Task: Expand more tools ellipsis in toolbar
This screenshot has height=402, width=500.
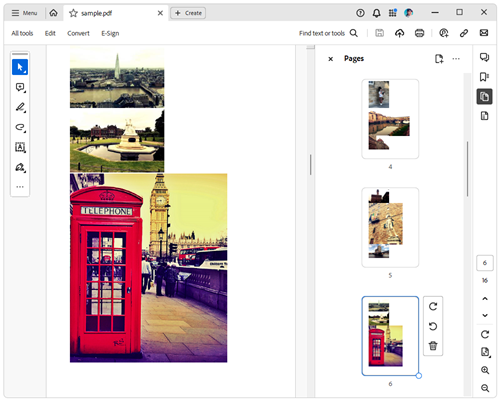Action: coord(20,187)
